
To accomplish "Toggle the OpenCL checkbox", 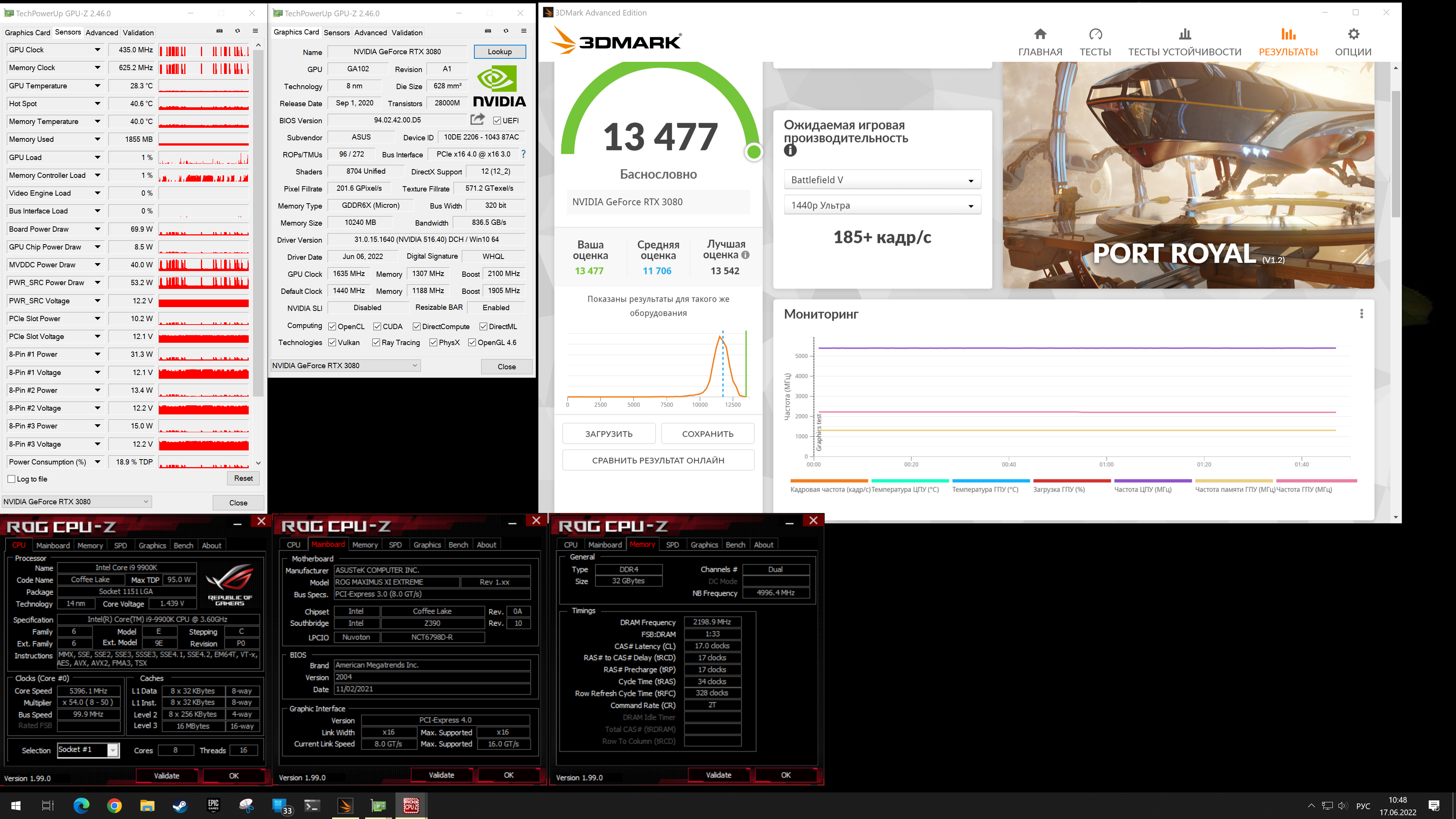I will [333, 326].
